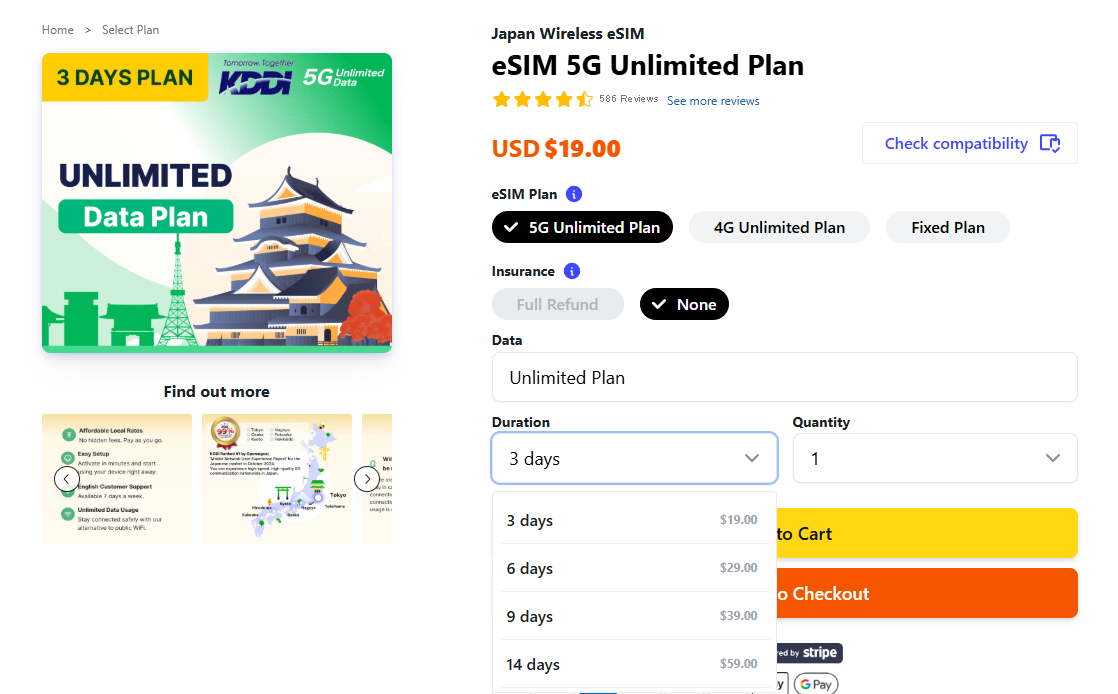Screen dimensions: 1118x694
Task: Click the Check compatibility device icon
Action: 1049,143
